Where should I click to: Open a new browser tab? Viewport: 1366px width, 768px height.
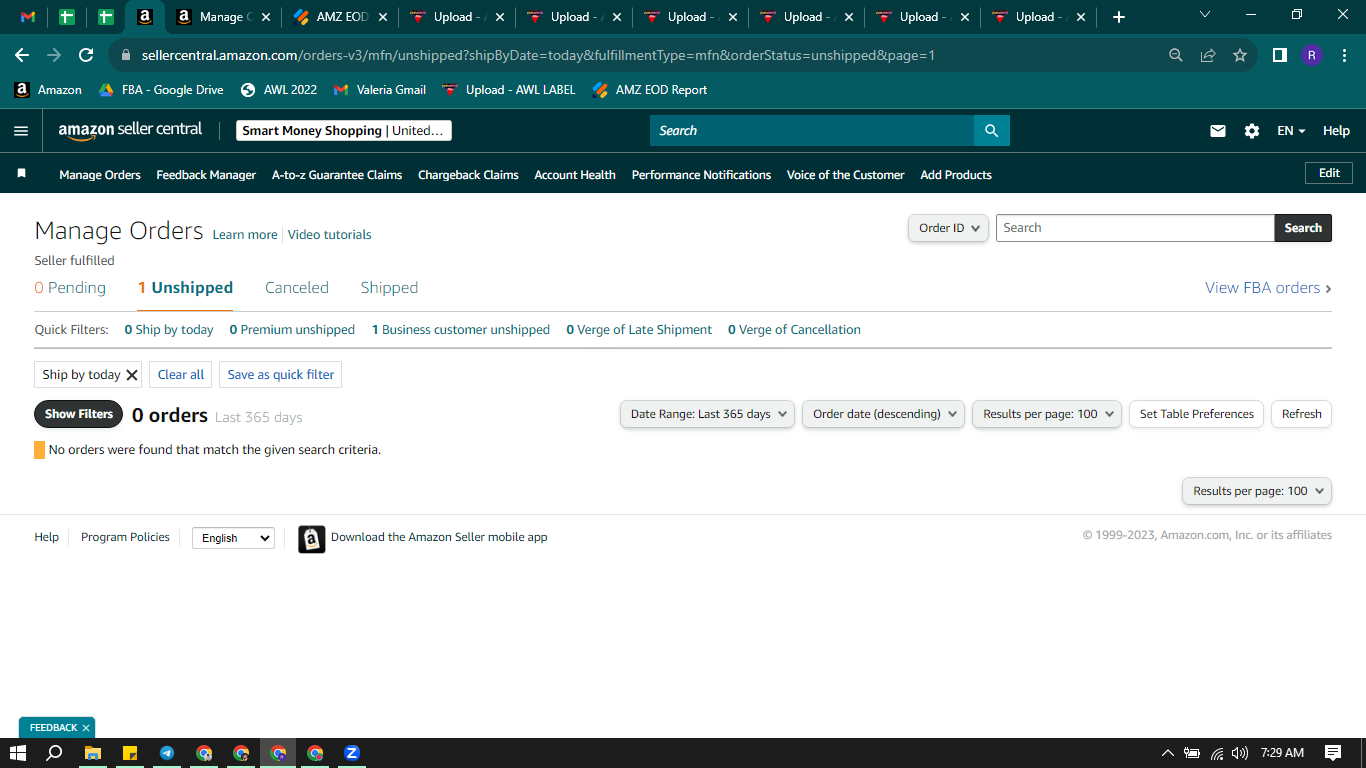[x=1119, y=17]
